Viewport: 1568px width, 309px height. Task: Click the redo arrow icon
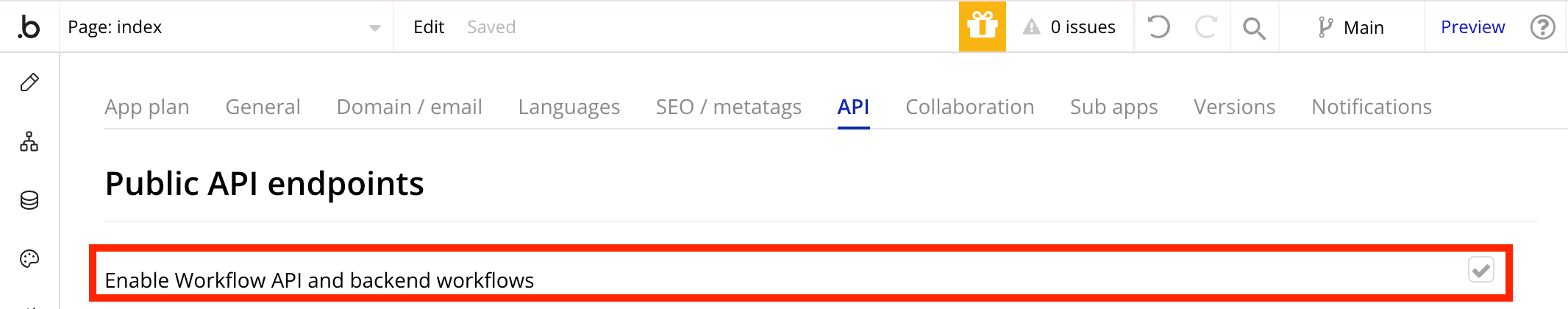tap(1205, 27)
